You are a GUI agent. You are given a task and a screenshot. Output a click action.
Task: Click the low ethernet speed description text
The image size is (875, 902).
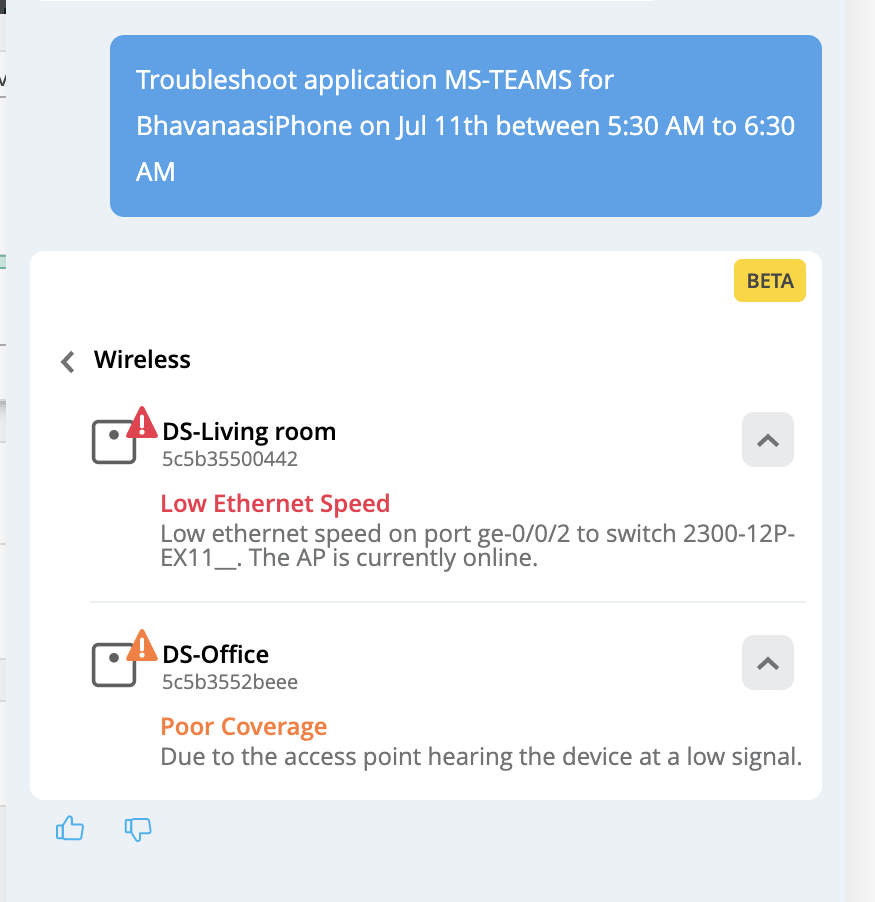tap(477, 545)
